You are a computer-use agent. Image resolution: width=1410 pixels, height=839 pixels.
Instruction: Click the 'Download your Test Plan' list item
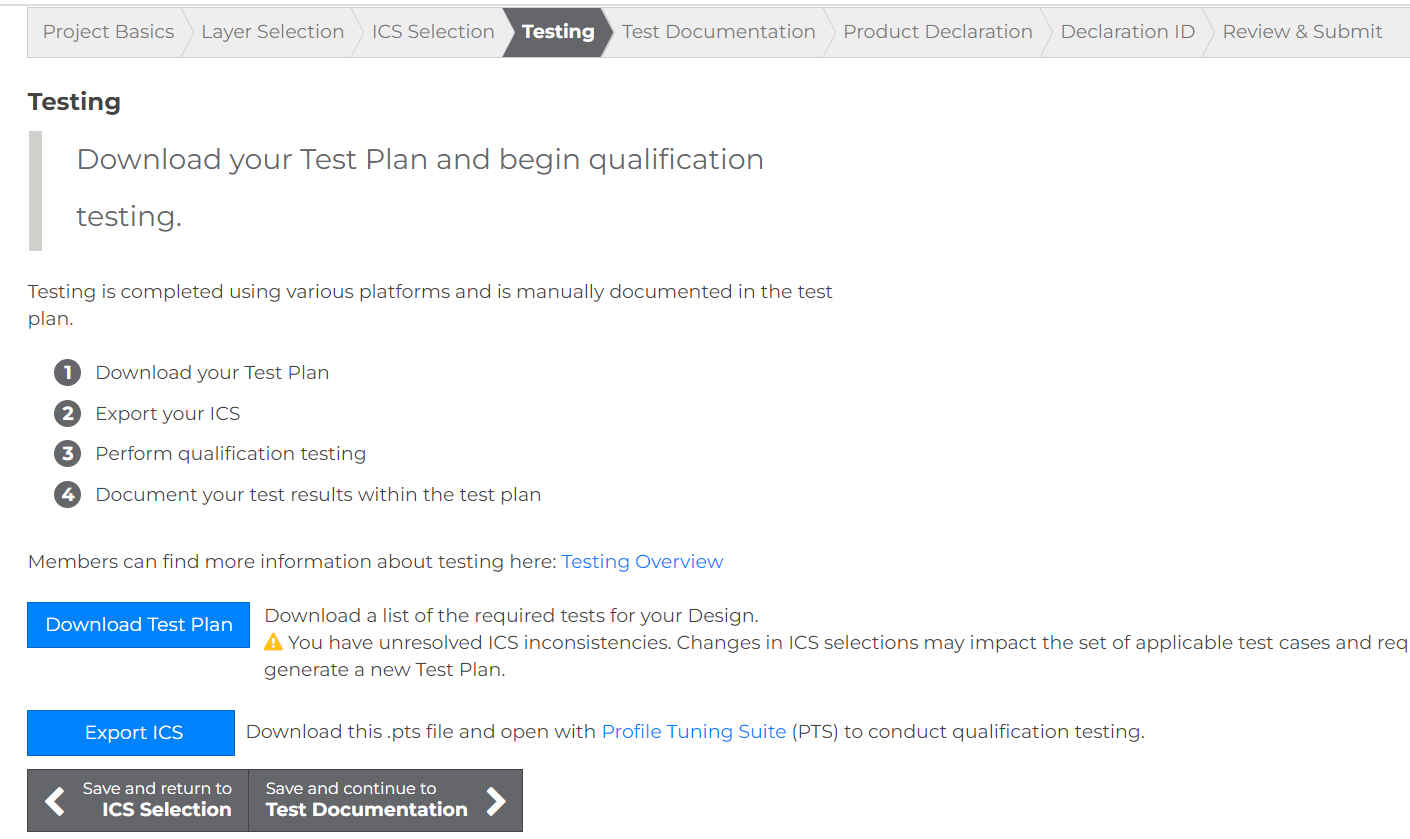212,373
